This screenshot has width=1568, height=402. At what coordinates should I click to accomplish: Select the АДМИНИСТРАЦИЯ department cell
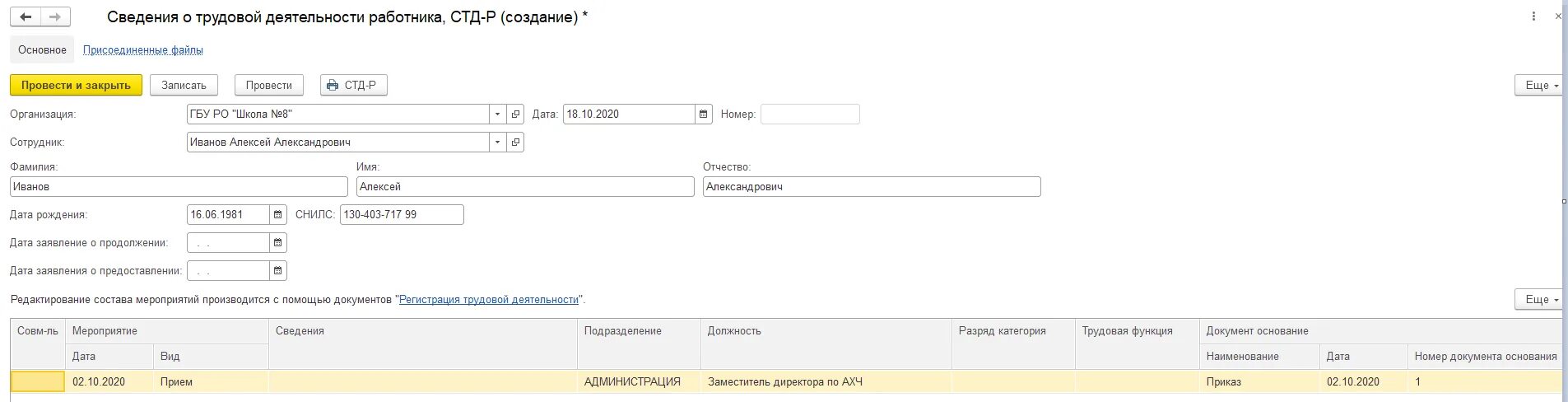click(640, 381)
